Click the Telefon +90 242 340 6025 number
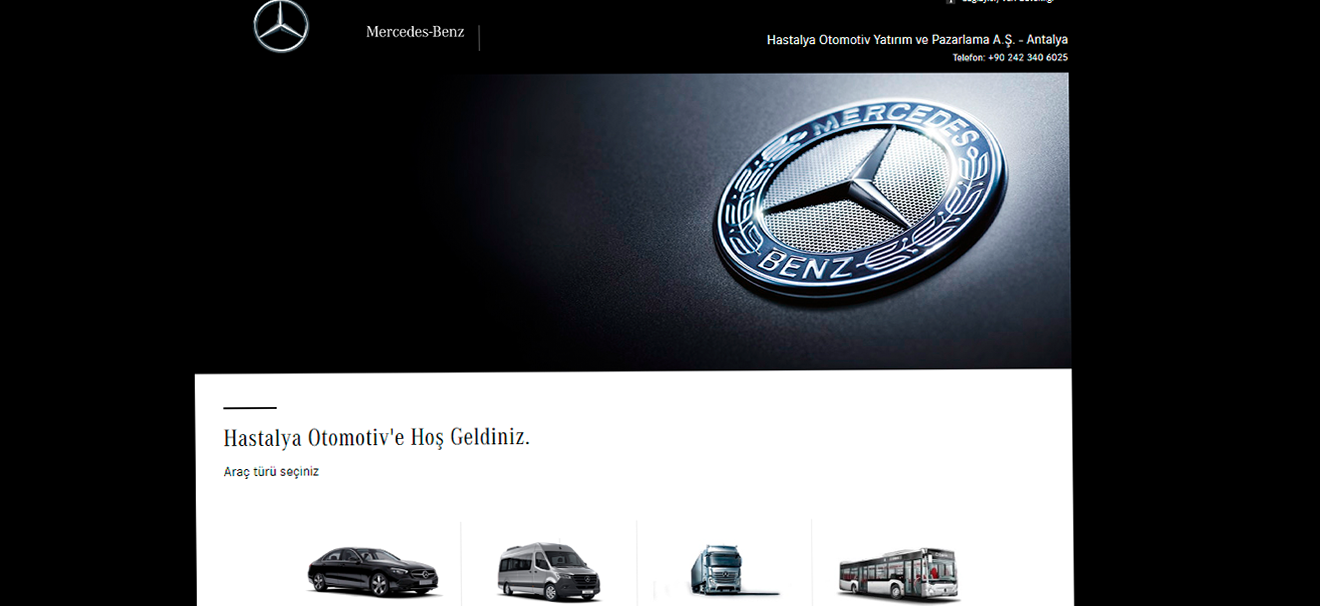The image size is (1320, 606). [1010, 58]
